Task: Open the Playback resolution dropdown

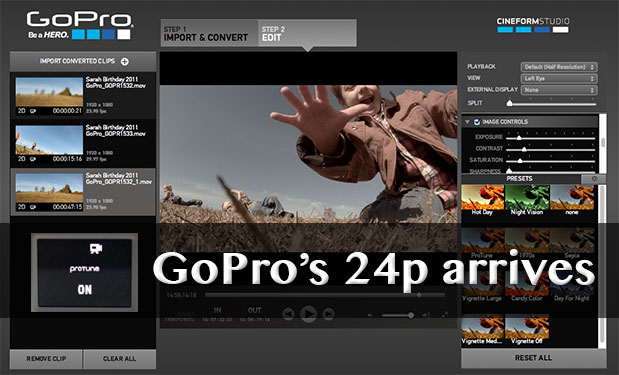Action: [559, 67]
